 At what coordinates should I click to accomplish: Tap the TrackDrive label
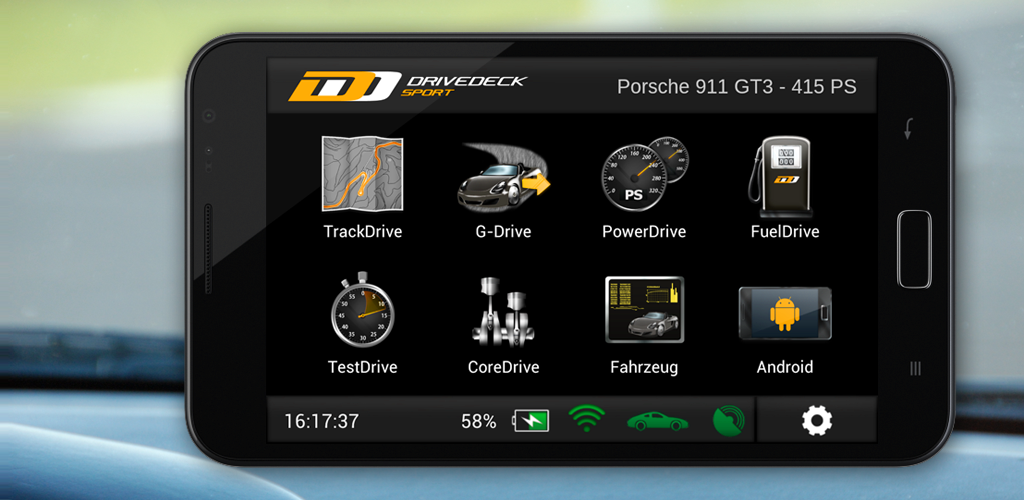tap(362, 232)
